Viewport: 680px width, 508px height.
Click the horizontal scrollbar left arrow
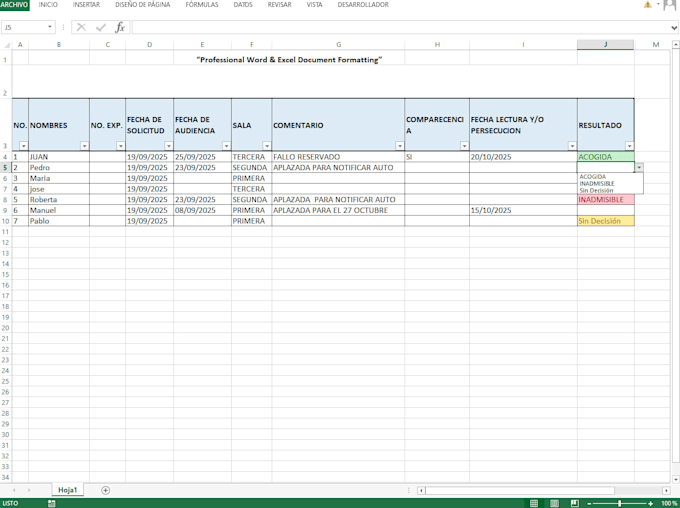(421, 491)
